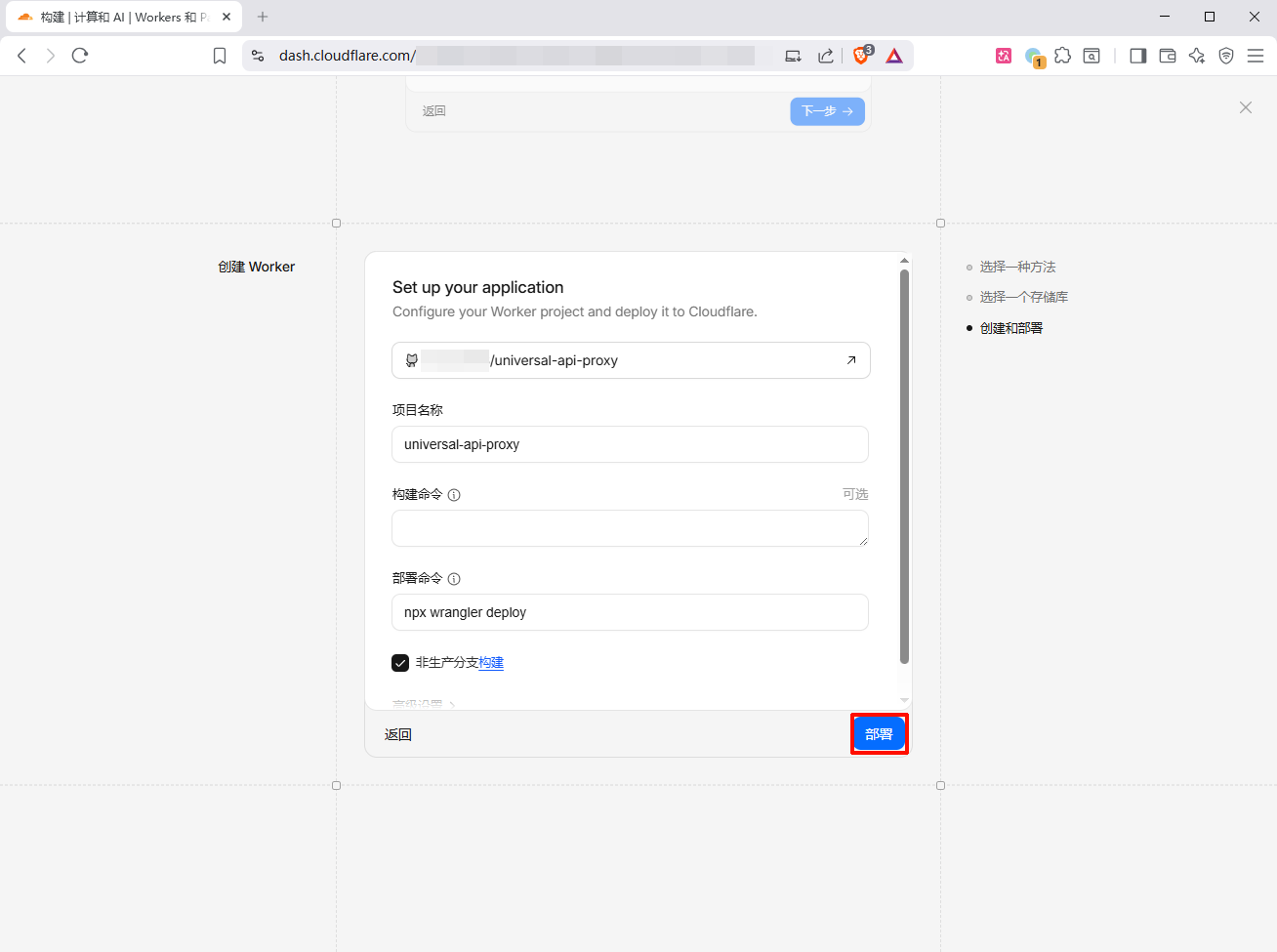The image size is (1277, 952).
Task: Click the share page icon in address bar
Action: coord(826,56)
